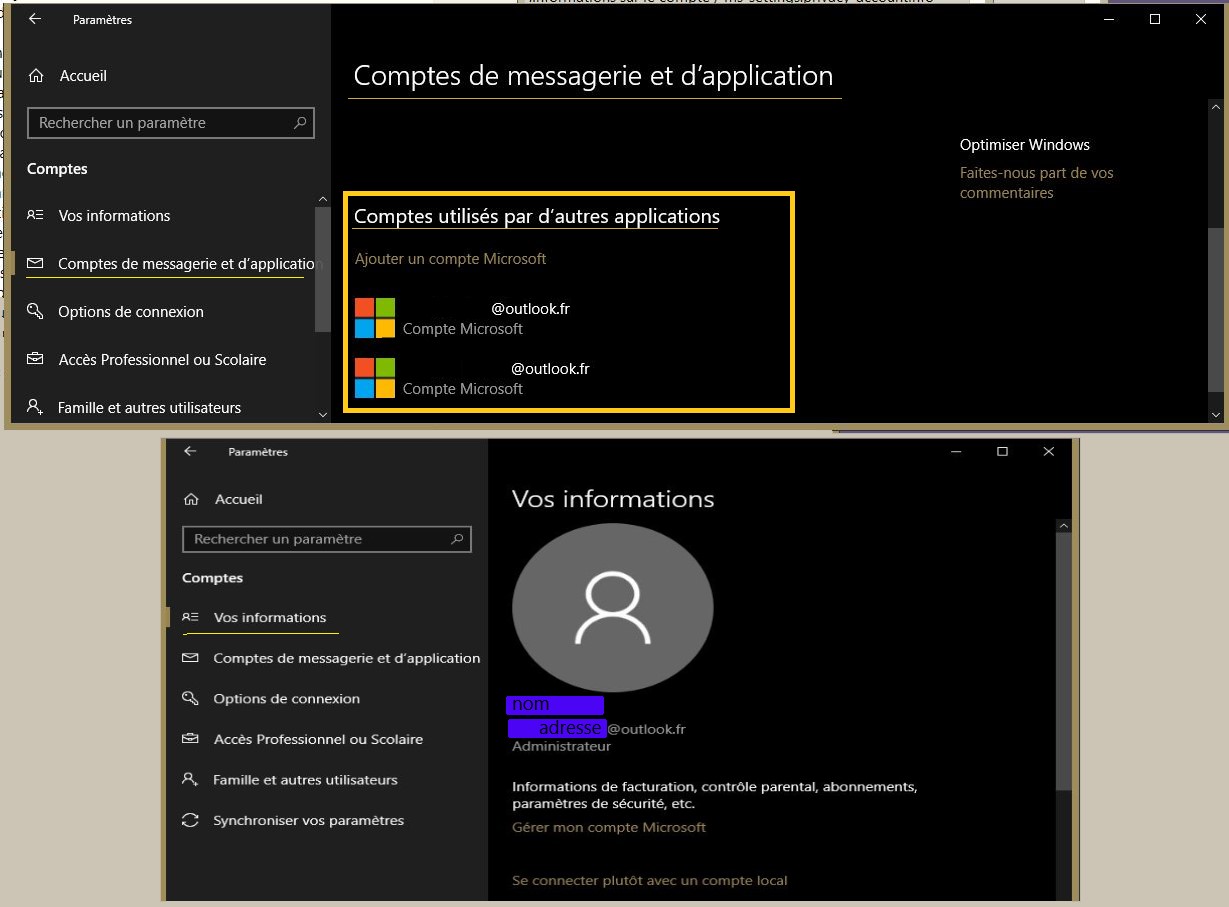Focus the Rechercher un paramètre field in the upper window

(171, 123)
